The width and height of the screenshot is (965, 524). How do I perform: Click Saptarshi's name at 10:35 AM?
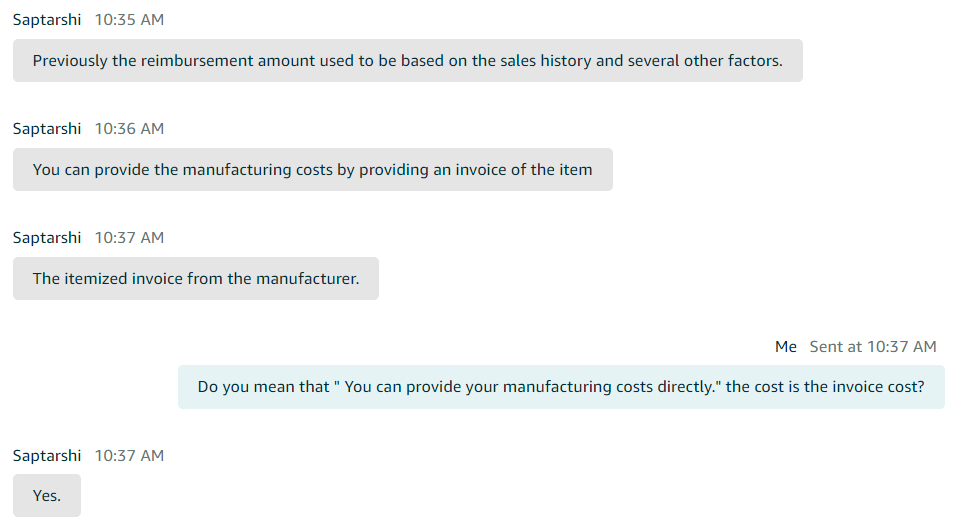[47, 20]
